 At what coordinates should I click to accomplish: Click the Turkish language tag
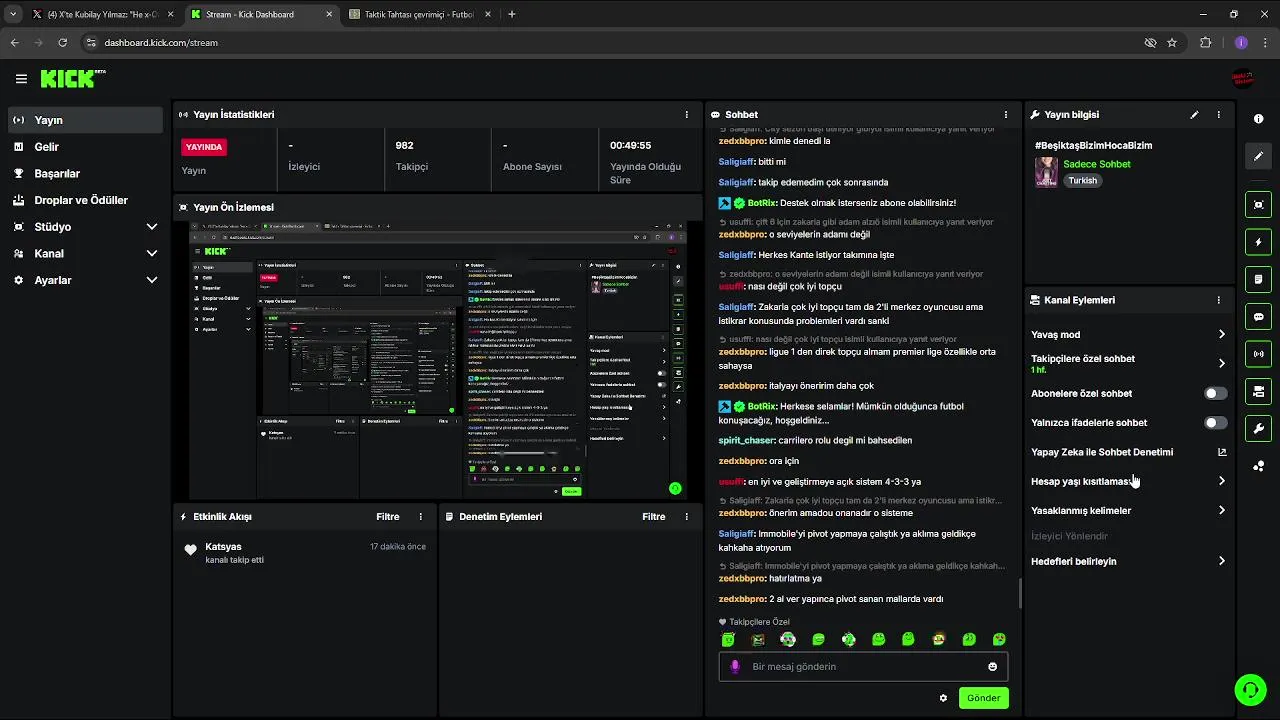1083,181
